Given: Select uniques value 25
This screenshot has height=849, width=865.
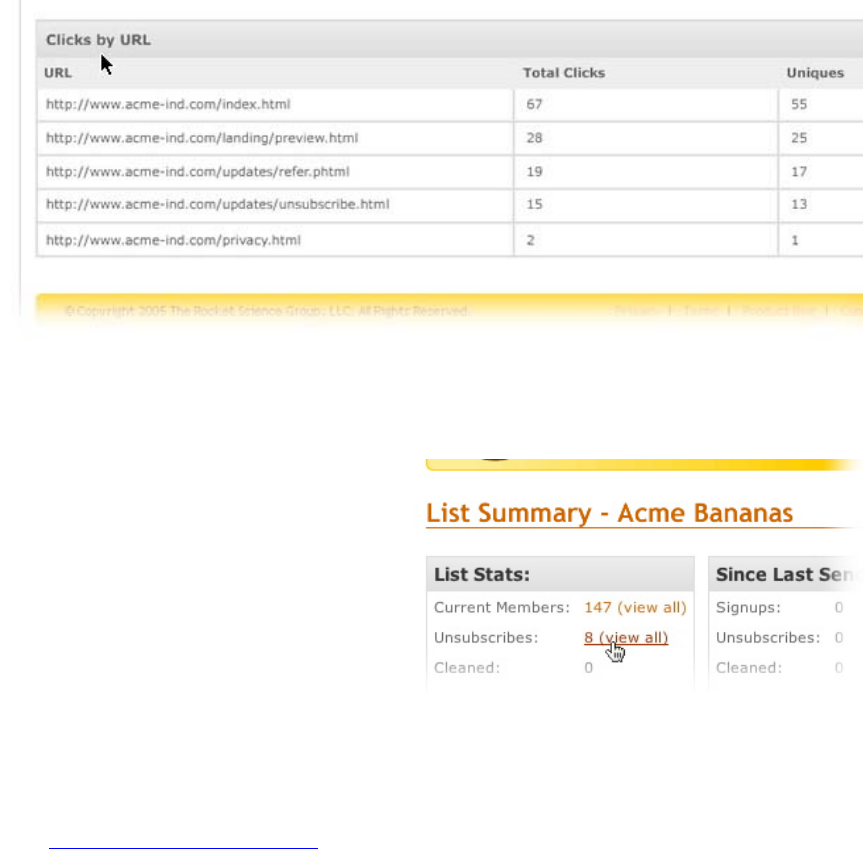Looking at the screenshot, I should coord(799,138).
